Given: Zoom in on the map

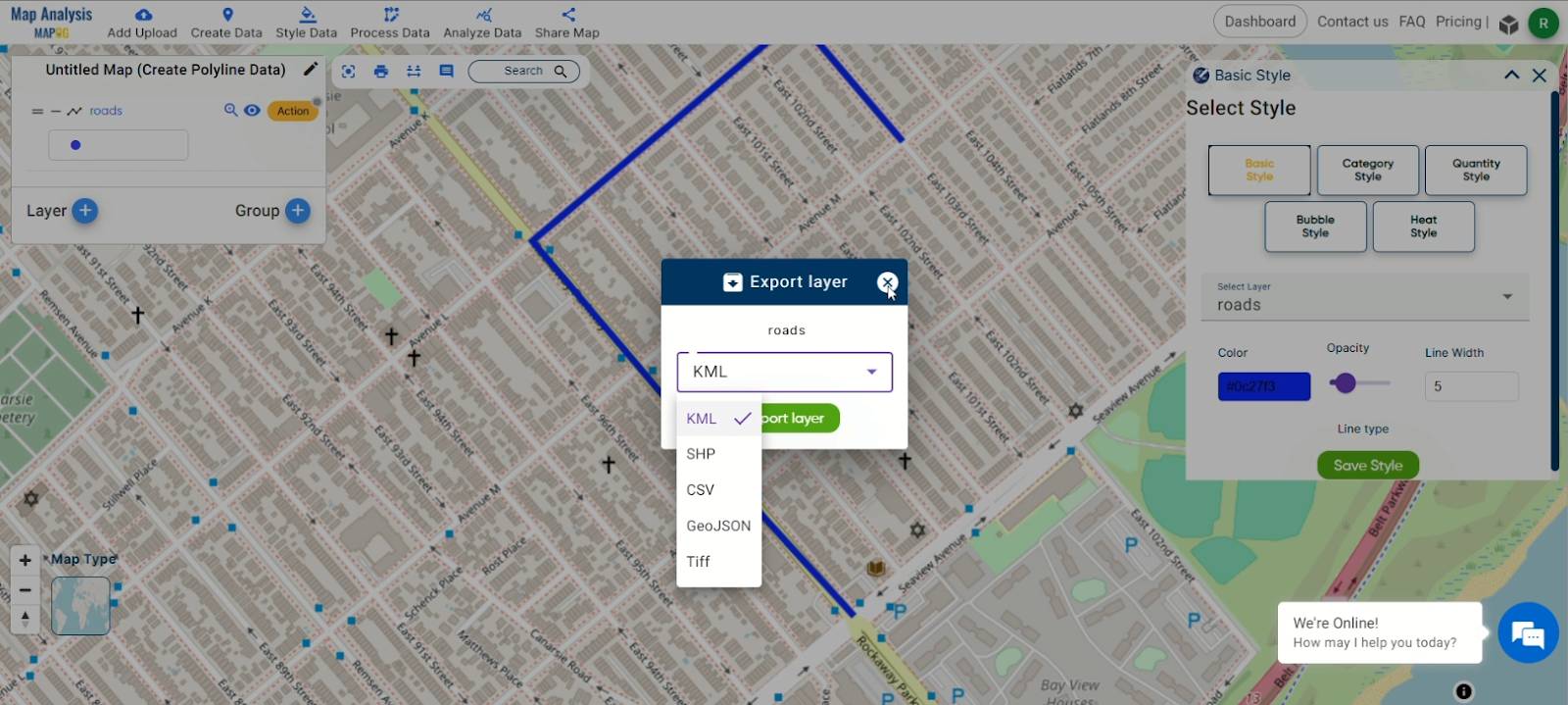Looking at the screenshot, I should click(25, 560).
